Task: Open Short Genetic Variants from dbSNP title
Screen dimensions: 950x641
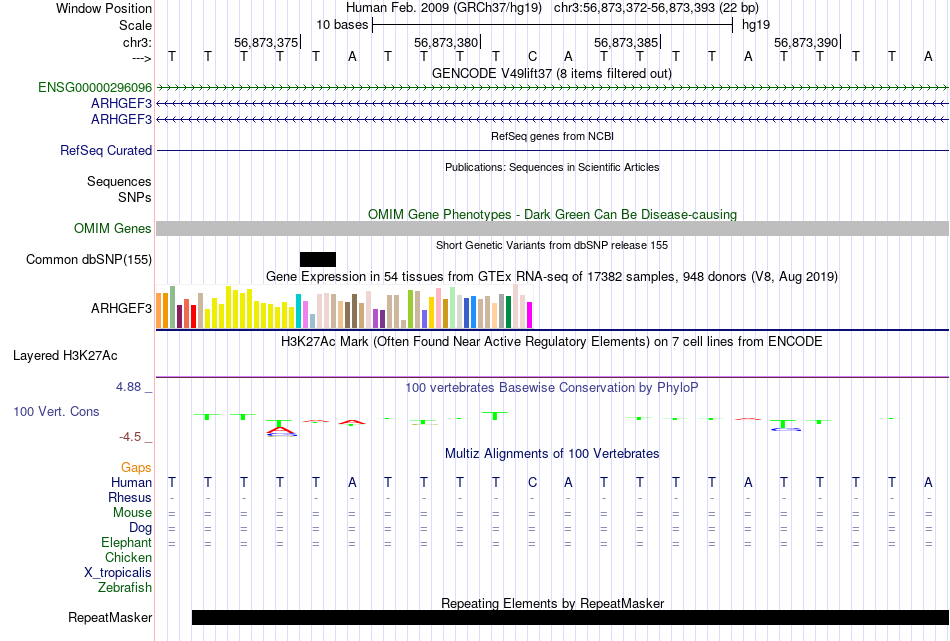Action: 552,245
